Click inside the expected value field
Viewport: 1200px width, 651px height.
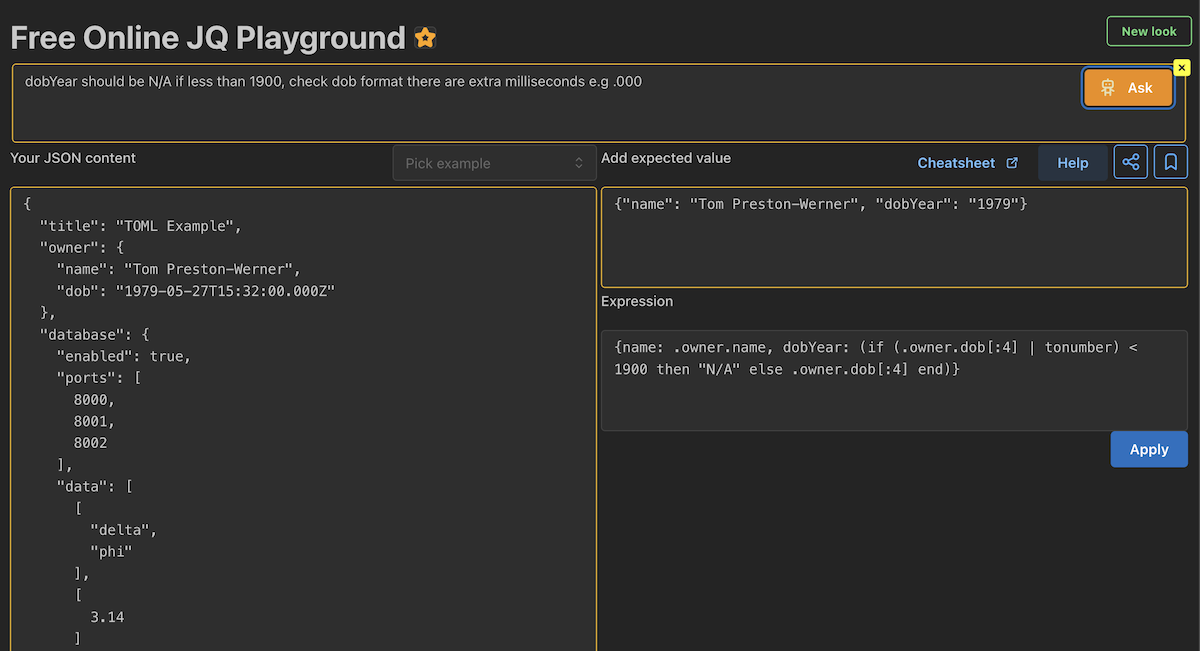[893, 237]
